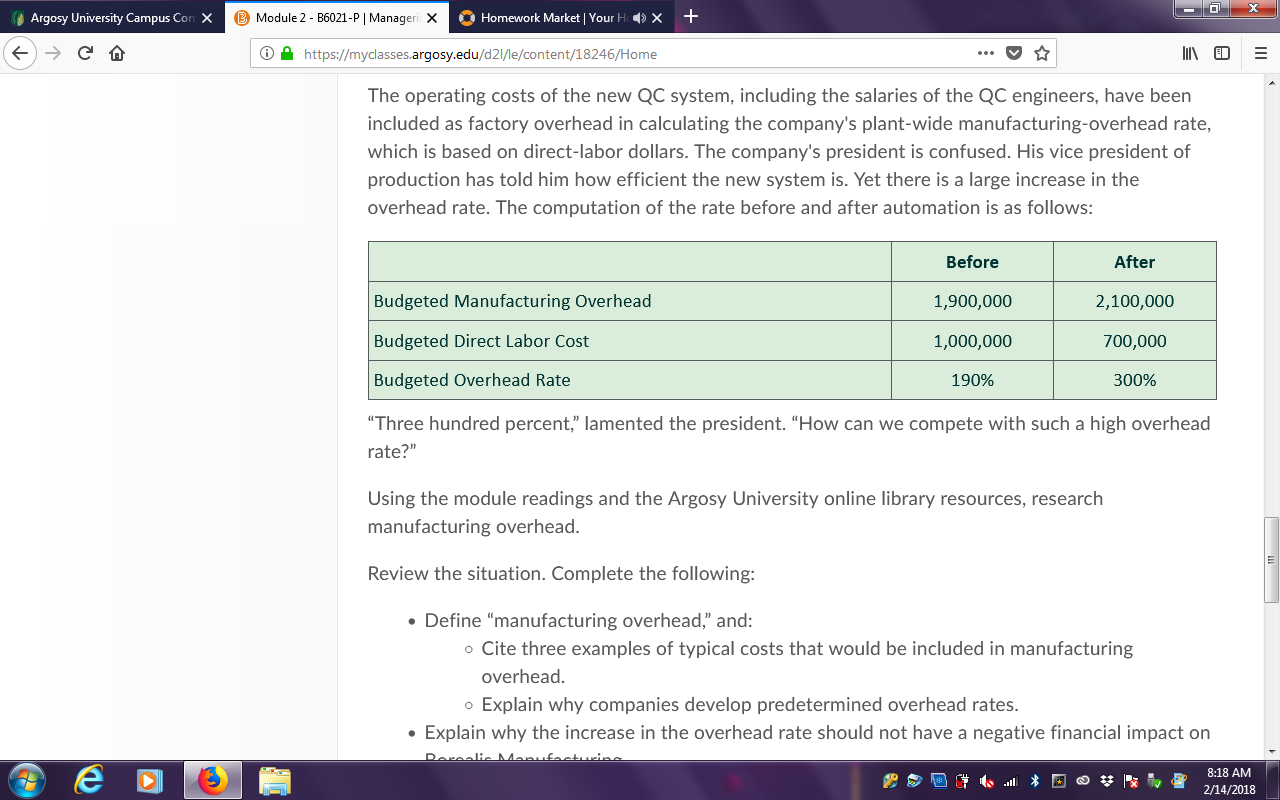
Task: Click the scrollbar down arrow
Action: coord(1271,751)
